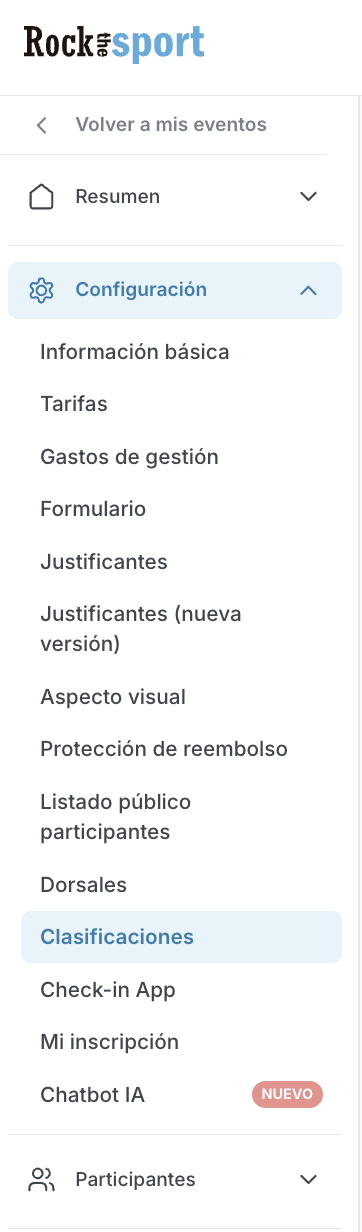
Task: Open Información básica settings
Action: click(135, 352)
